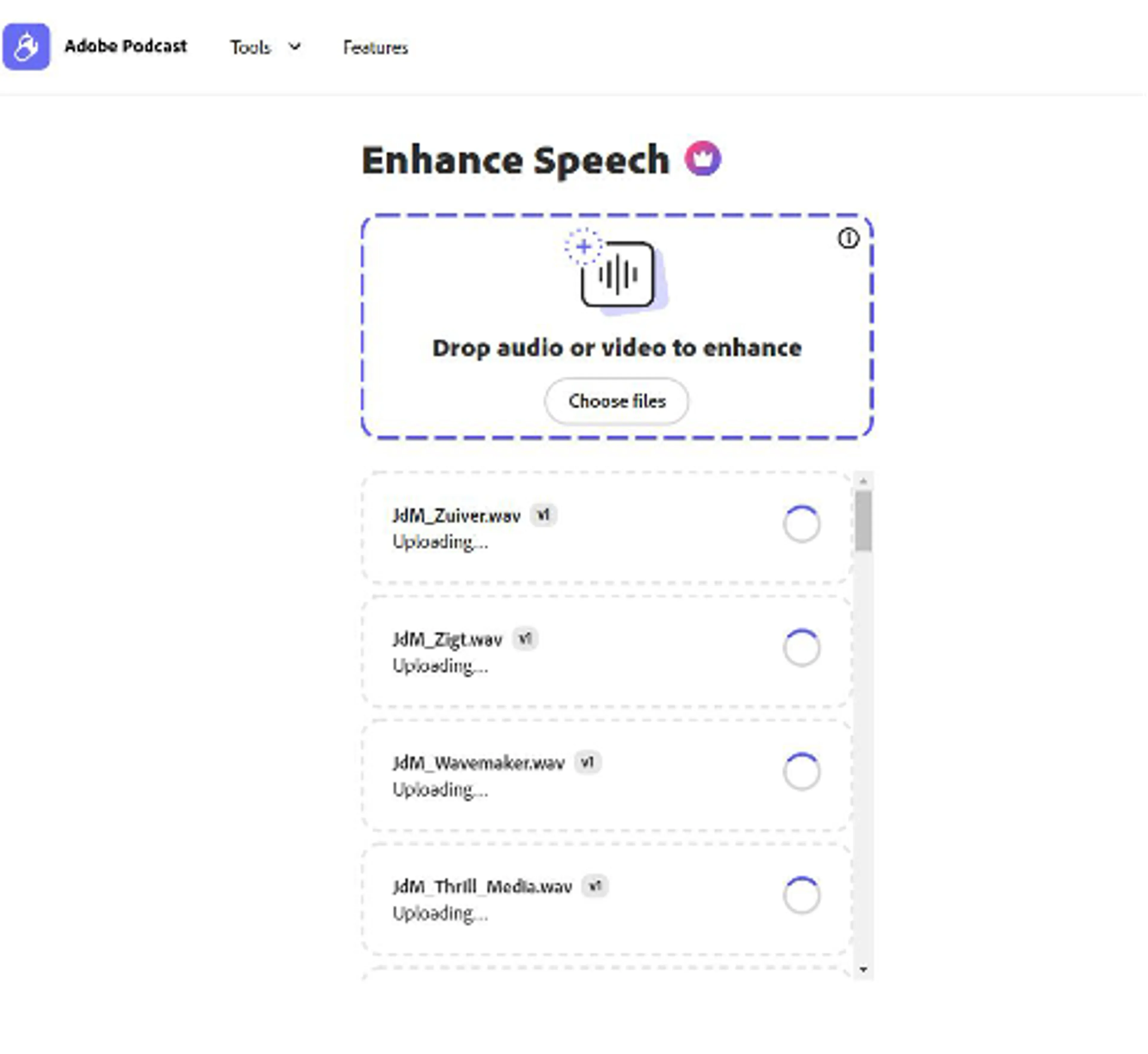Select the JdM_Wavemaker.wav file name

tap(478, 763)
